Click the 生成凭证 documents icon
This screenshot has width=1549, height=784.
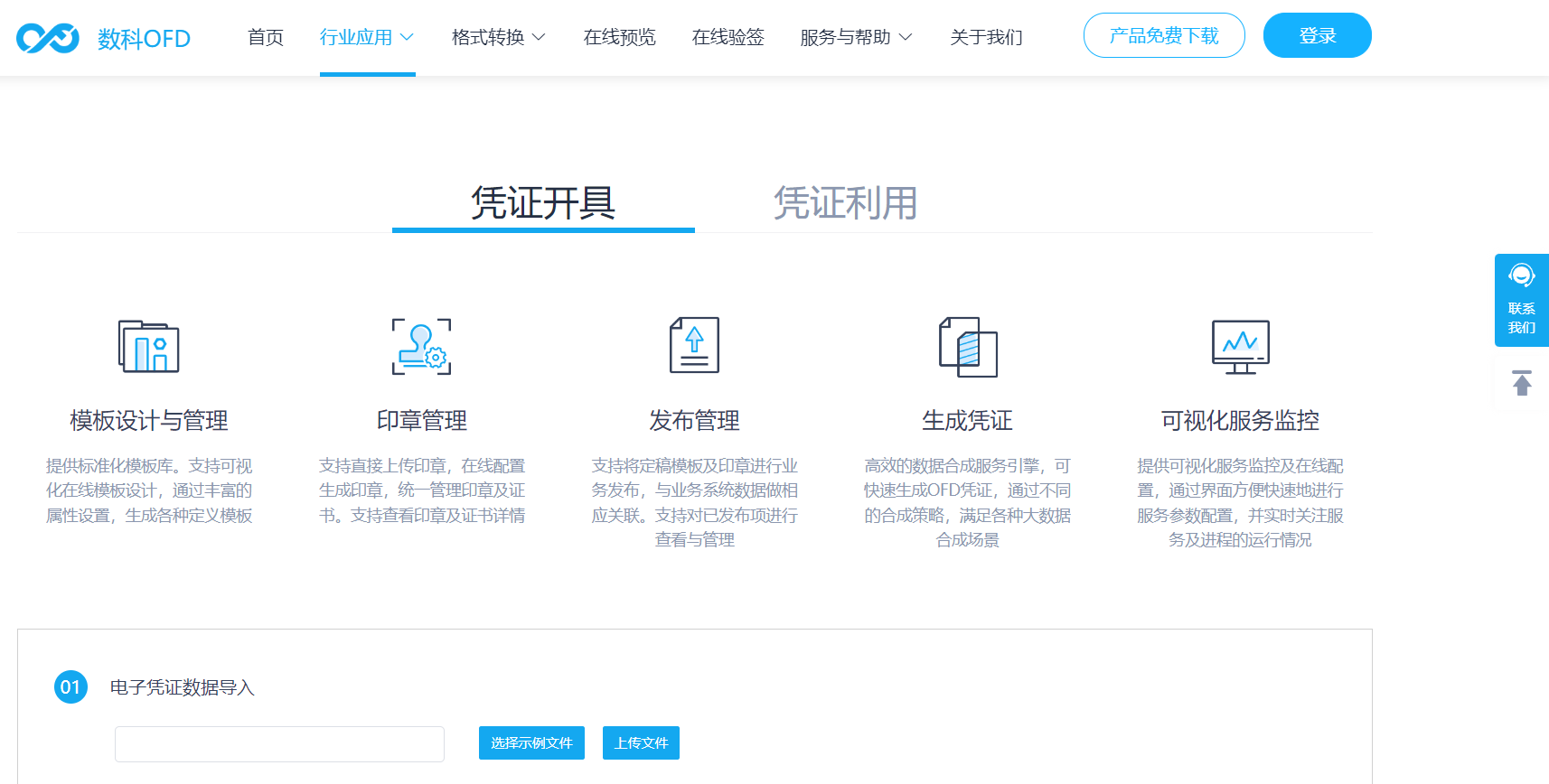tap(968, 346)
